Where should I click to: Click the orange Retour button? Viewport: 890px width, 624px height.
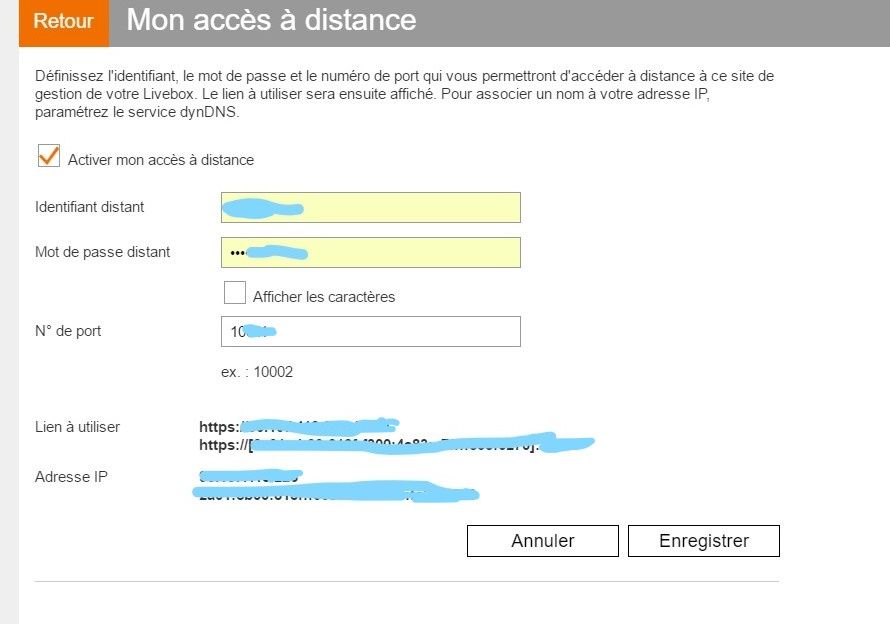(63, 22)
